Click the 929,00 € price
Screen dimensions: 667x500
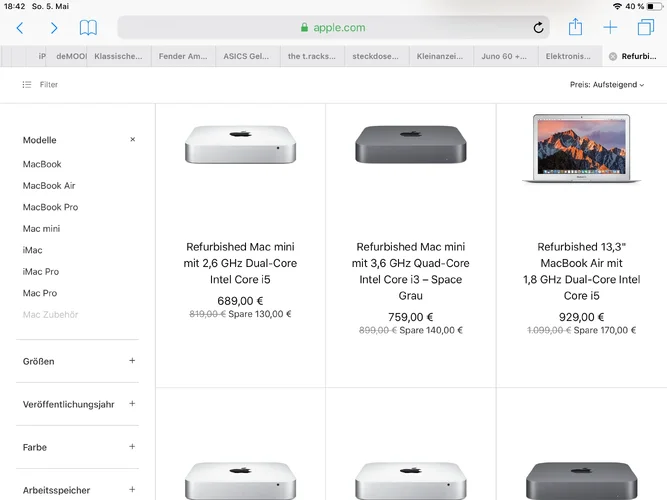point(581,317)
